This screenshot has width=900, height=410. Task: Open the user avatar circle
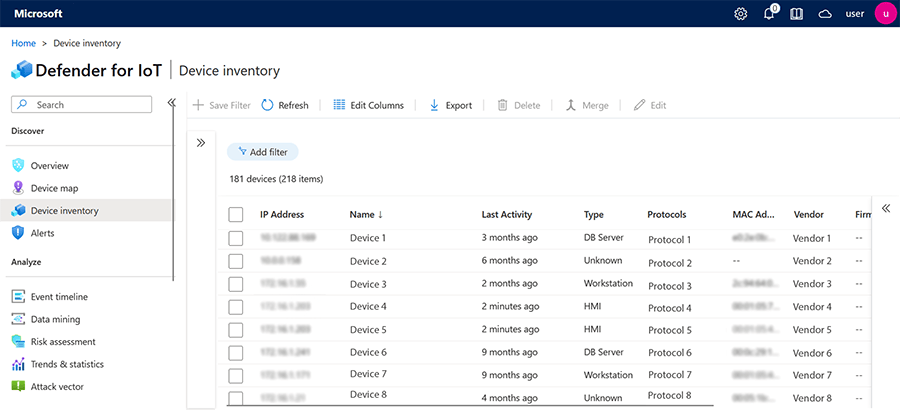tap(885, 14)
